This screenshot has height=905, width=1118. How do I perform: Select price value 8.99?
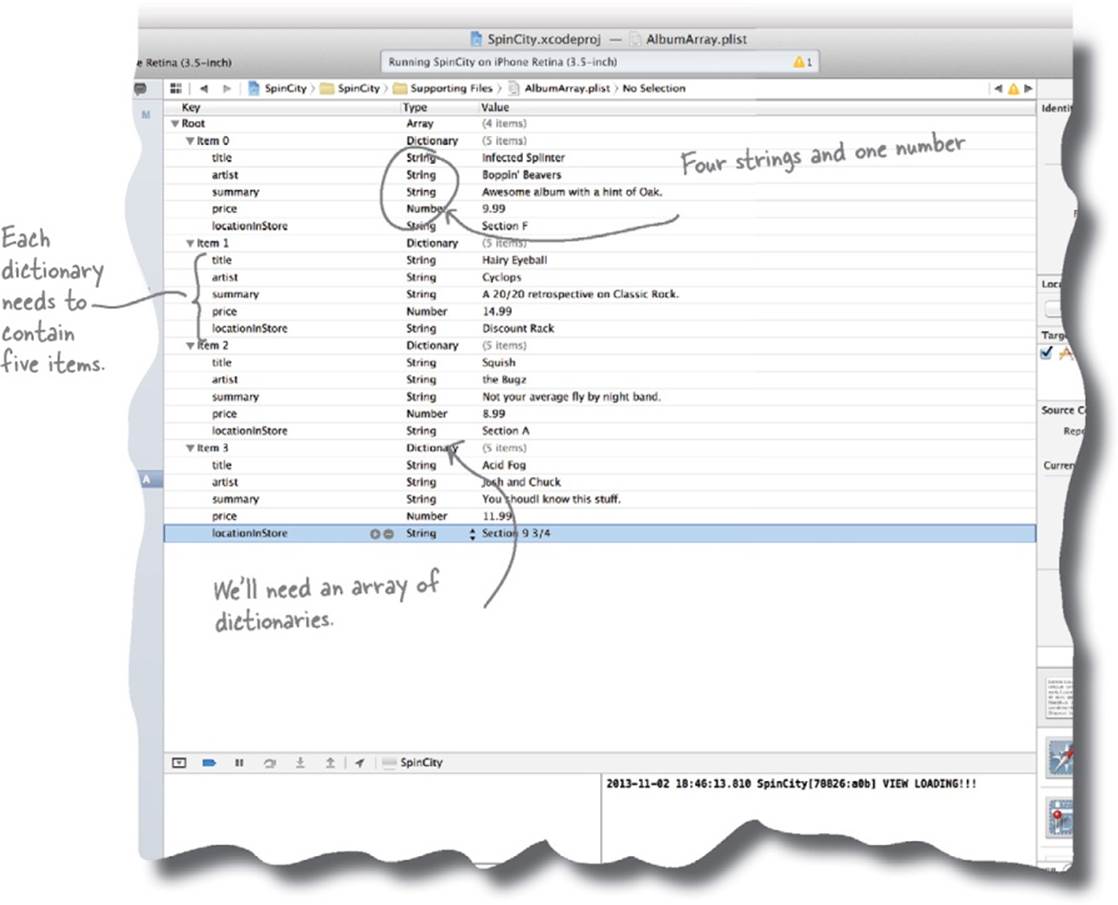(493, 414)
